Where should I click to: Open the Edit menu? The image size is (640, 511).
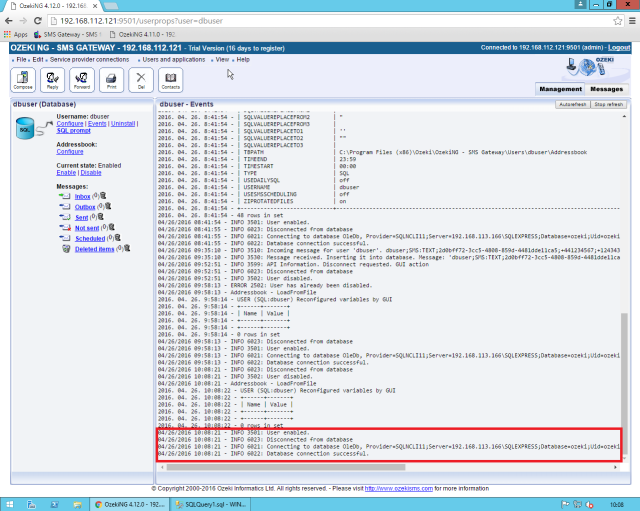coord(38,60)
